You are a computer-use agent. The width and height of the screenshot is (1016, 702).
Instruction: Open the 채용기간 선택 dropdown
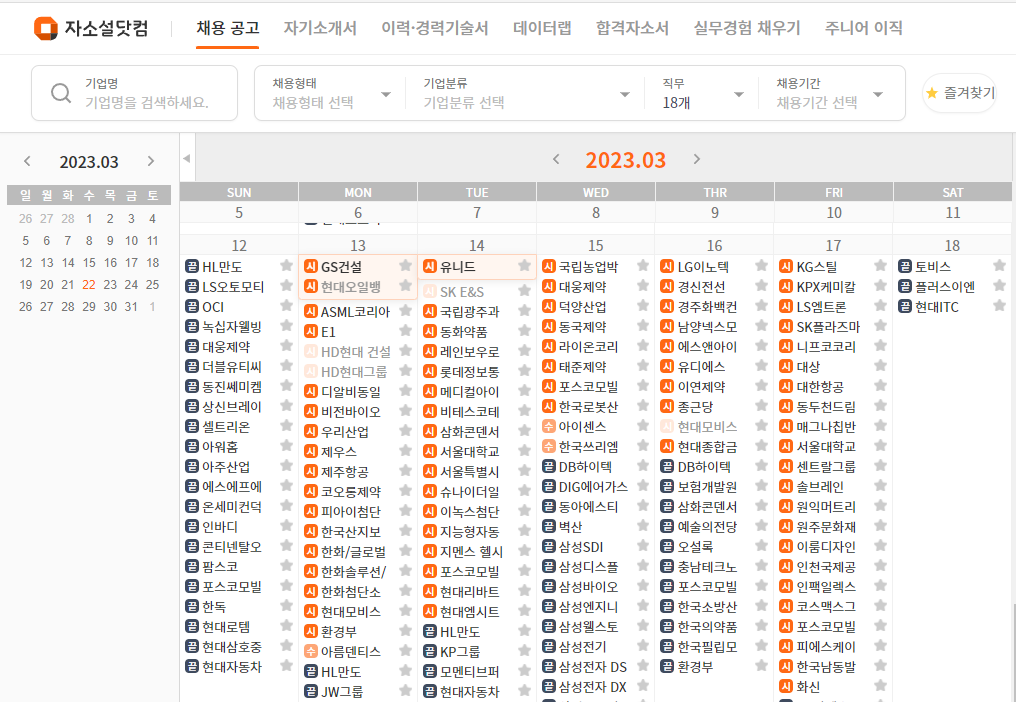coord(830,93)
